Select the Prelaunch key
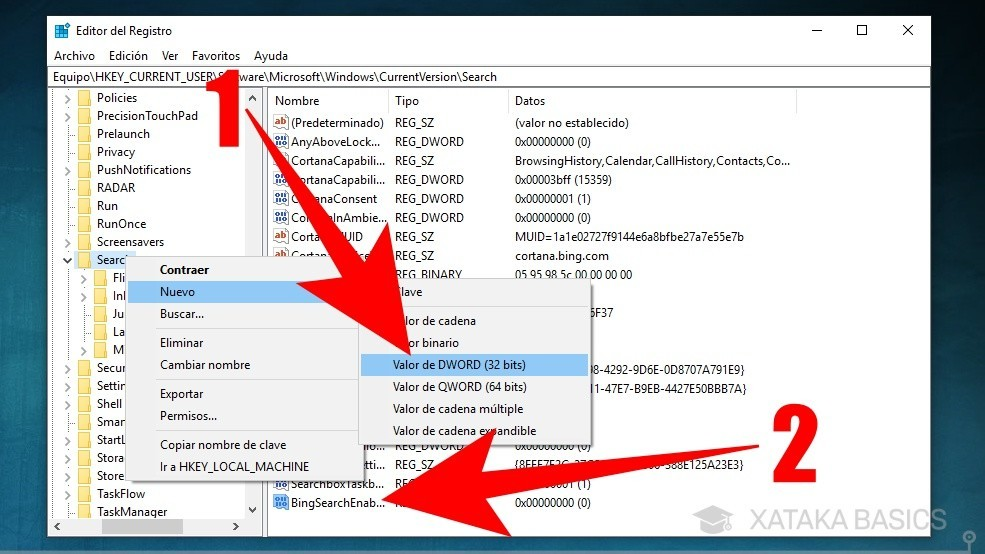Viewport: 985px width, 554px height. [123, 134]
